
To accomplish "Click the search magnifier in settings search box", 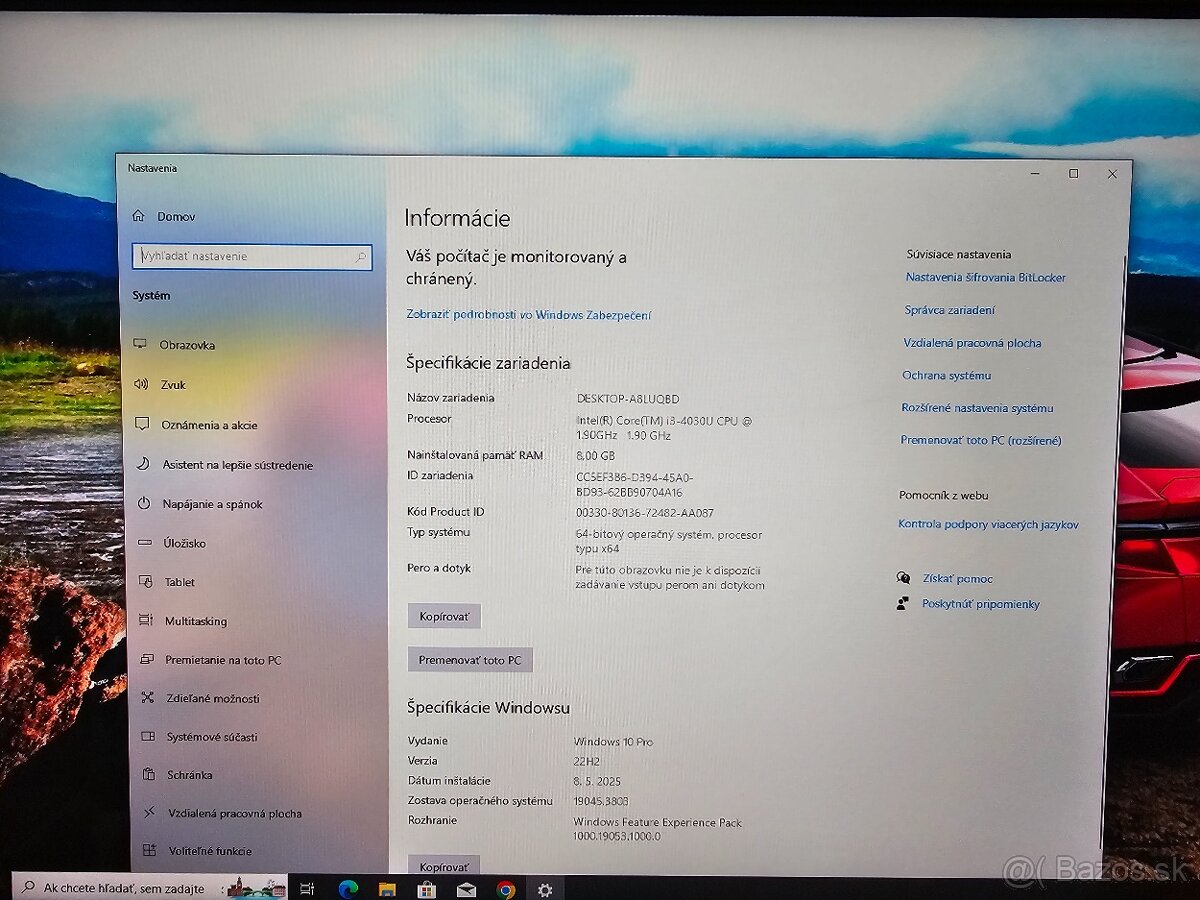I will (x=361, y=257).
